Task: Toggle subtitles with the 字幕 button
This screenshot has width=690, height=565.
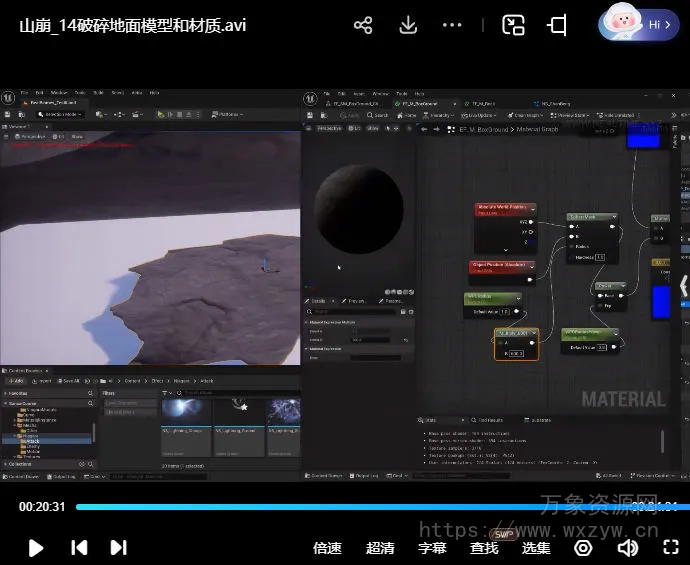Action: 432,547
